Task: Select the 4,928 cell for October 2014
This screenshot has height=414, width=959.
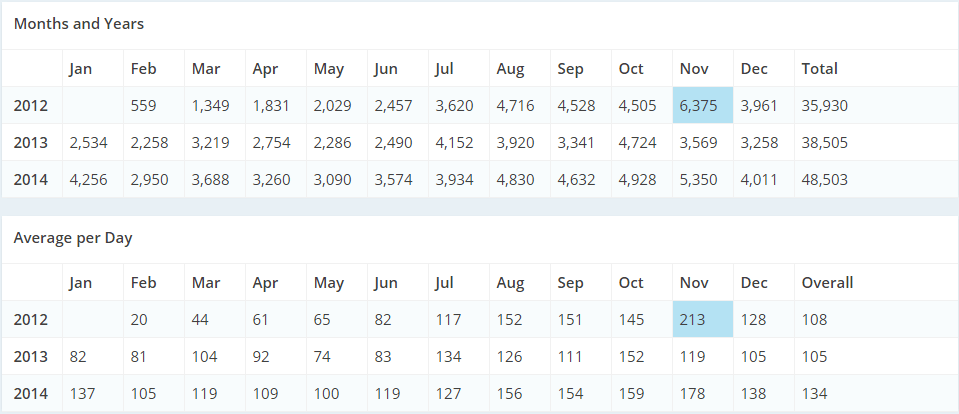Action: pyautogui.click(x=637, y=180)
